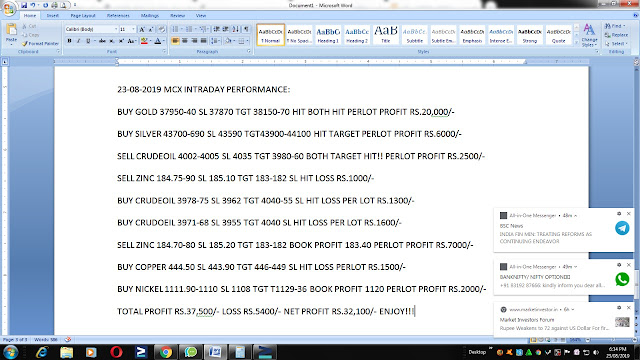Toggle Underline formatting

(x=88, y=41)
